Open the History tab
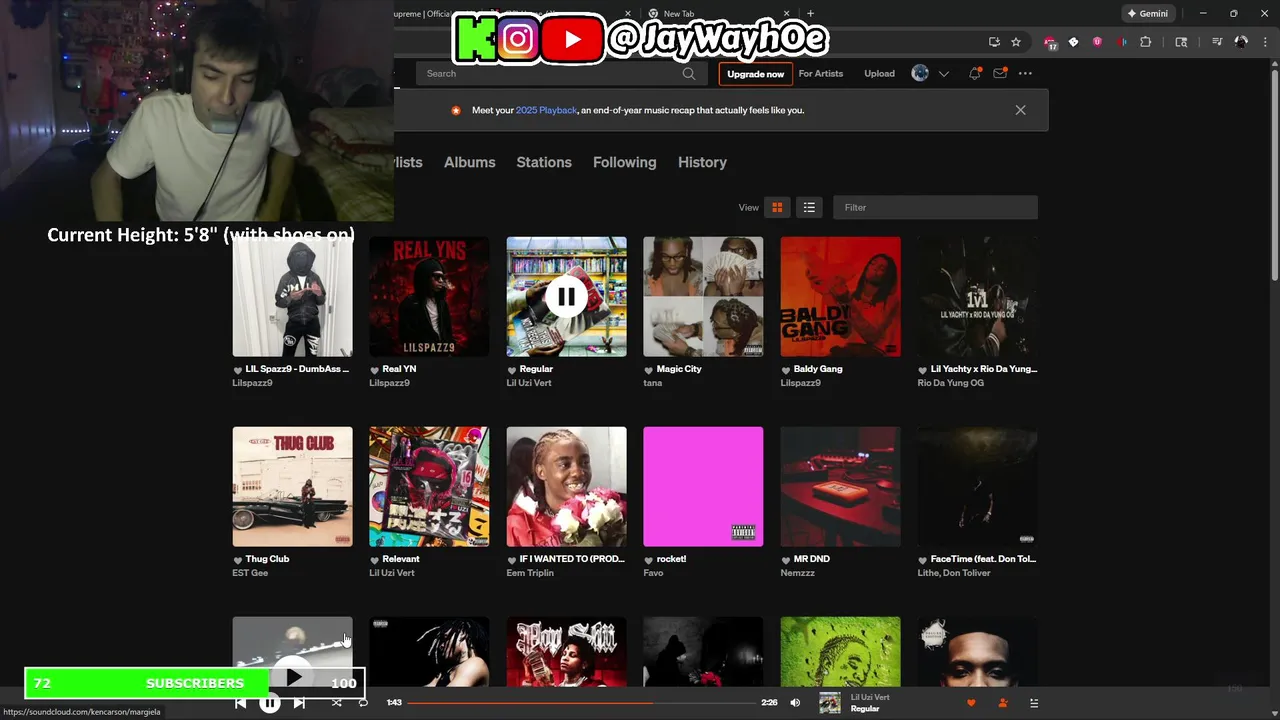This screenshot has width=1280, height=720. coord(702,162)
